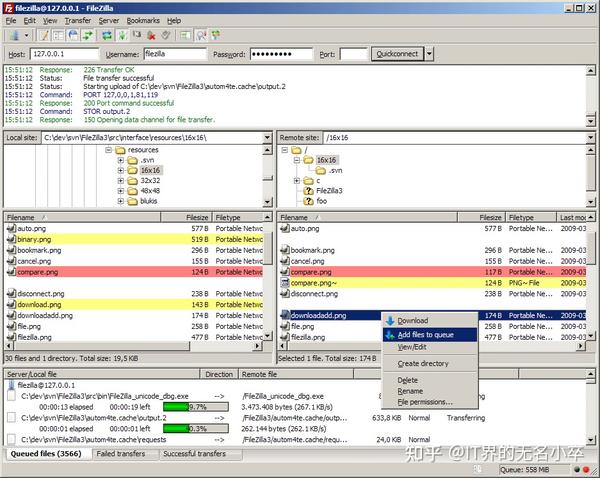The height and width of the screenshot is (478, 600).
Task: Sort local list by Filesize column header
Action: 186,217
